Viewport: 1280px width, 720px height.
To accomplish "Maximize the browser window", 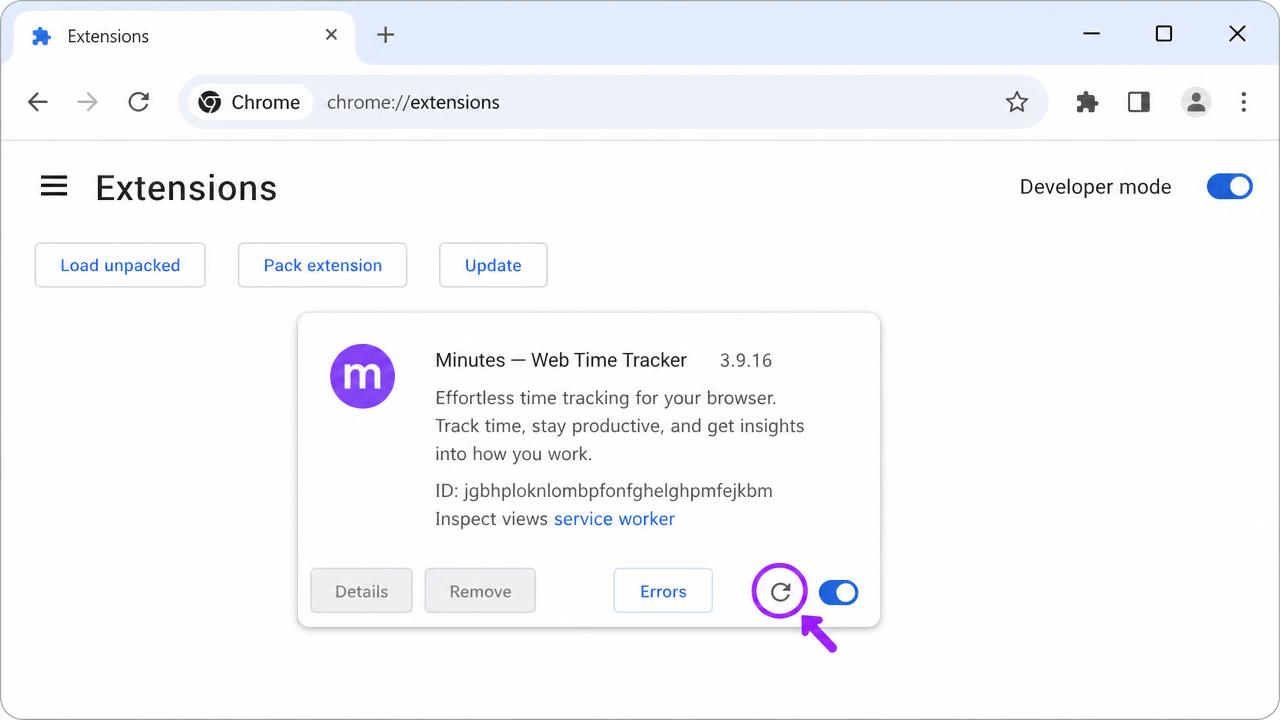I will [1164, 34].
